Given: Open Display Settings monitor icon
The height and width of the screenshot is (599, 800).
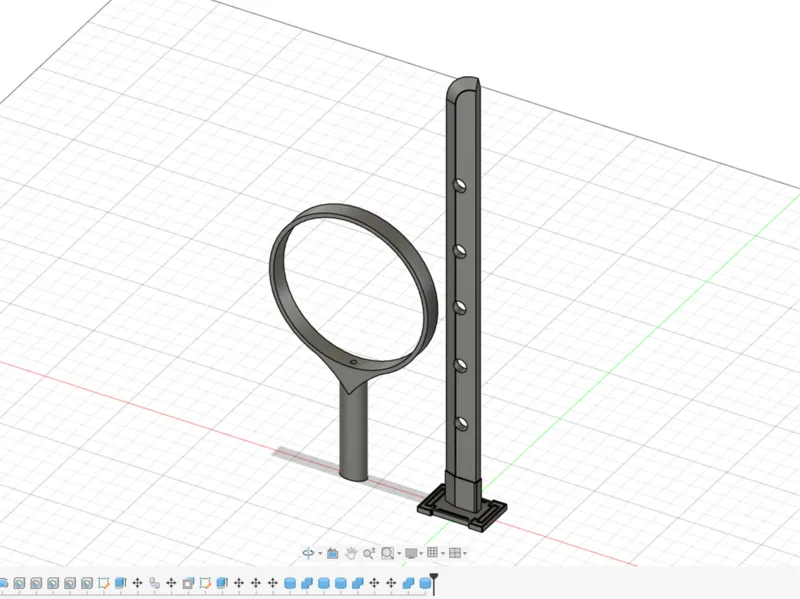Looking at the screenshot, I should pyautogui.click(x=411, y=553).
